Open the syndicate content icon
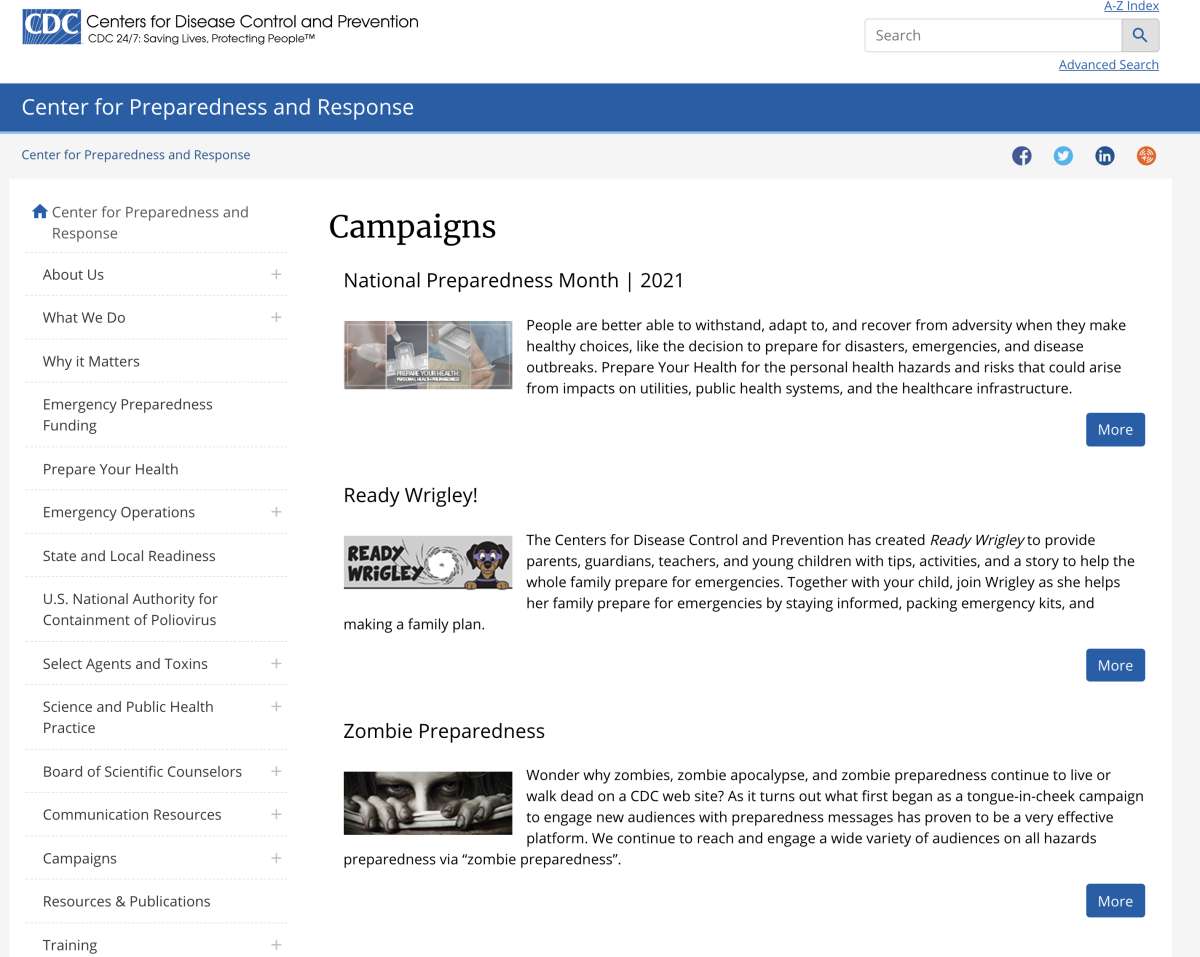The height and width of the screenshot is (957, 1200). (x=1146, y=156)
